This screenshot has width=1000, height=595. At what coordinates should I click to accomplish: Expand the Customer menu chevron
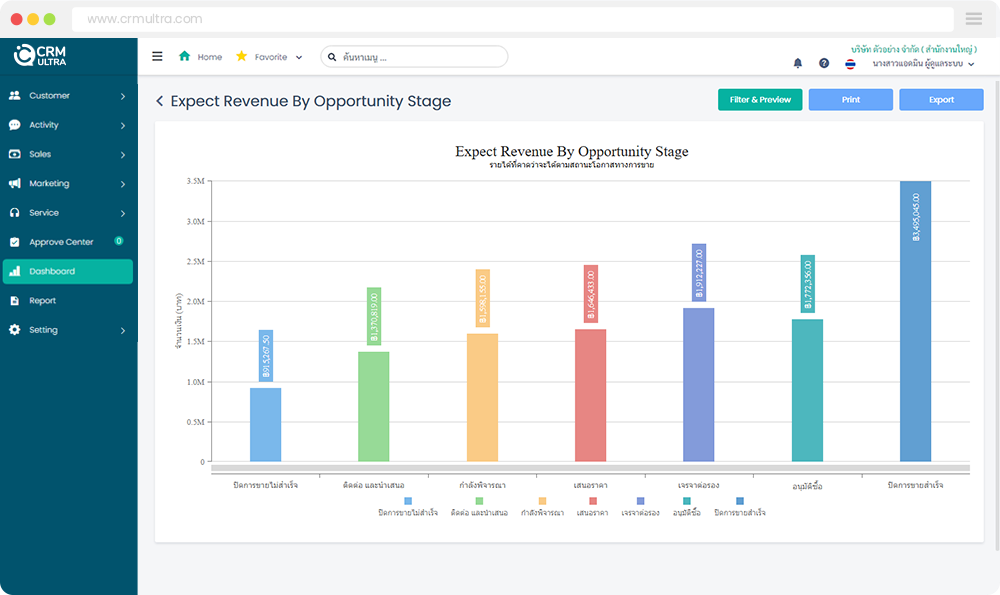(122, 96)
